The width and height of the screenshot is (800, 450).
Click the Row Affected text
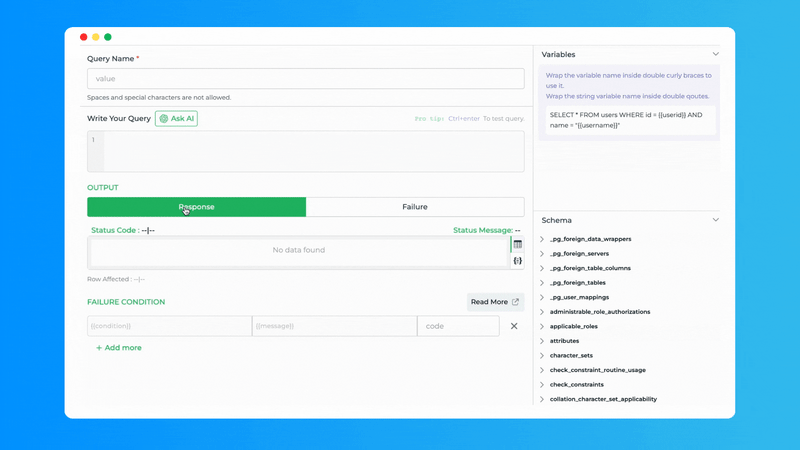[x=116, y=279]
